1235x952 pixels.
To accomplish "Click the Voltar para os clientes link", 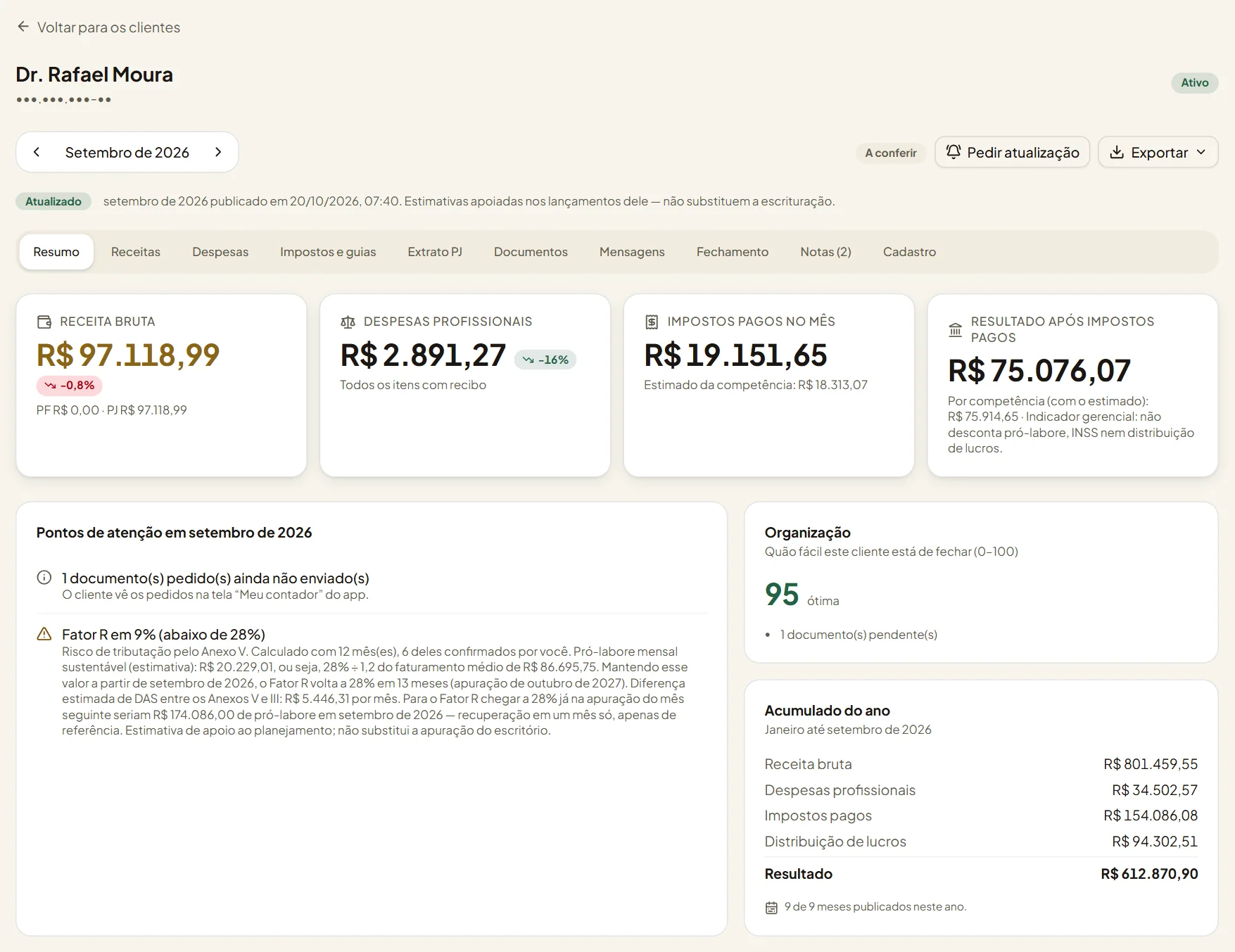I will (99, 27).
